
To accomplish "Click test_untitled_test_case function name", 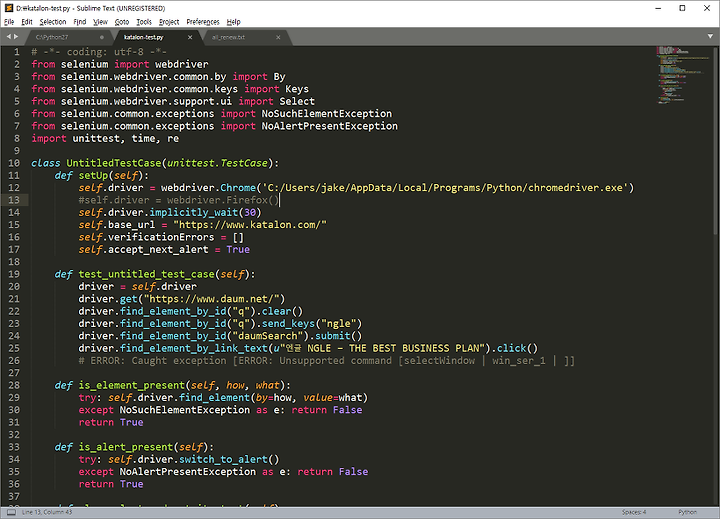I will coord(146,274).
